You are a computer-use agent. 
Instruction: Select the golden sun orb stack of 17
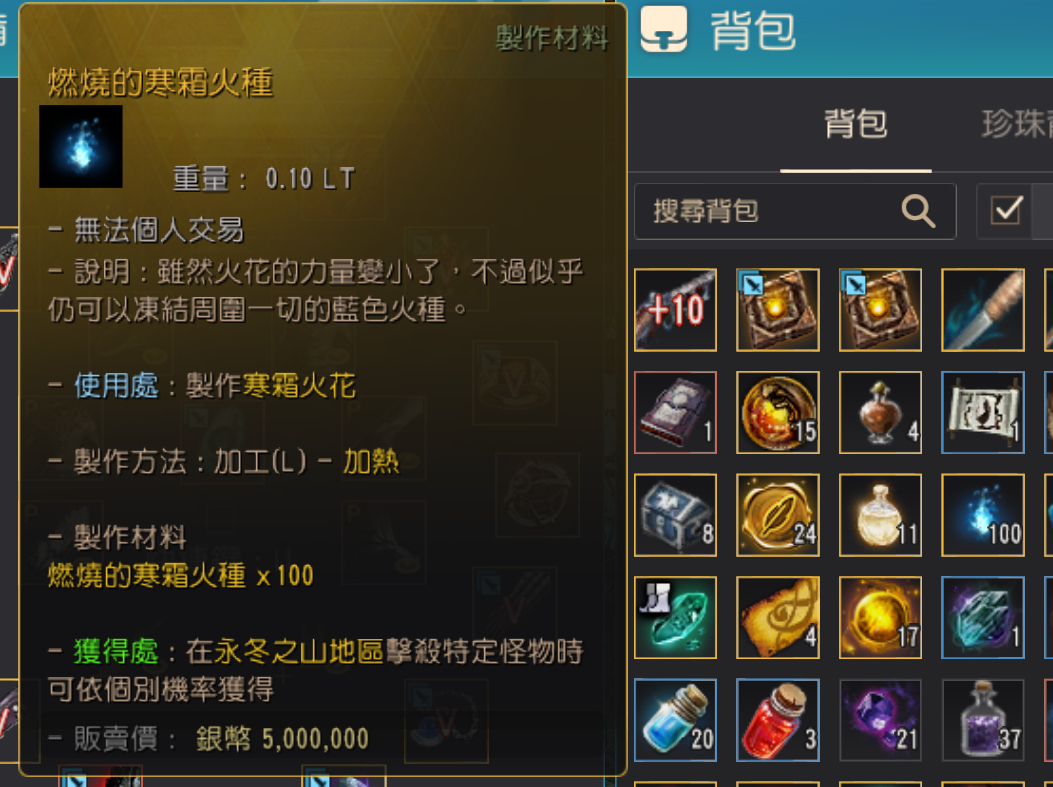coord(880,617)
